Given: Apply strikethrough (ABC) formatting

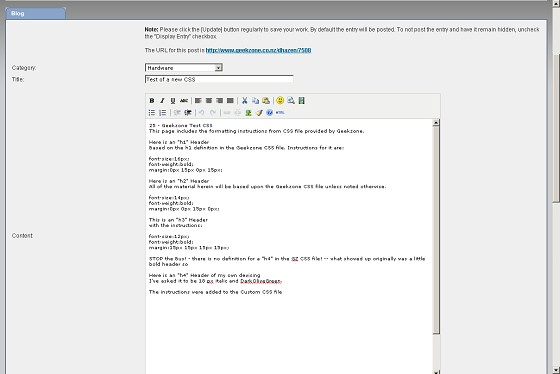Looking at the screenshot, I should click(x=184, y=101).
